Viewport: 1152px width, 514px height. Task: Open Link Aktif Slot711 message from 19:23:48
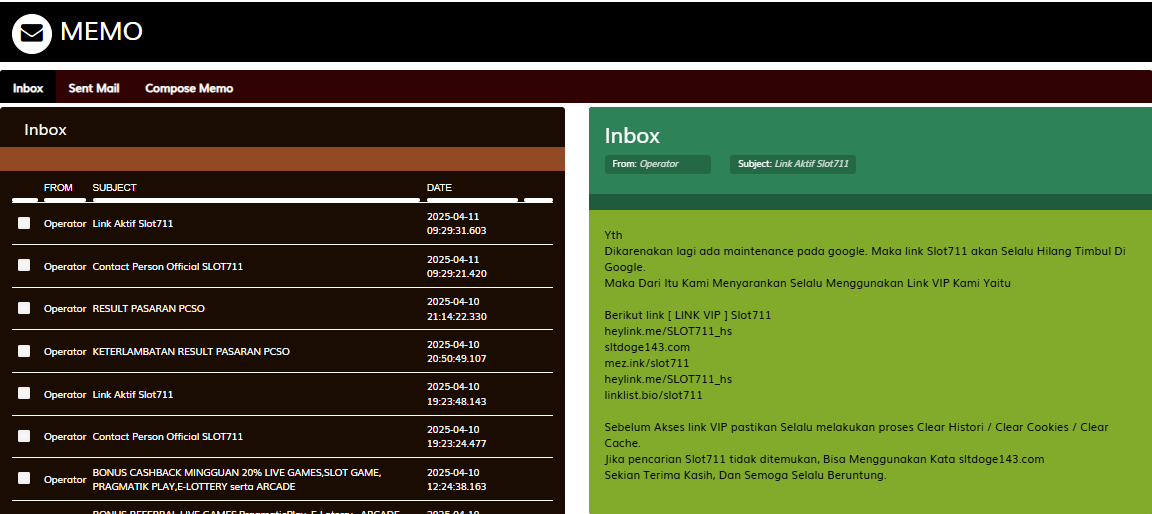(x=133, y=394)
